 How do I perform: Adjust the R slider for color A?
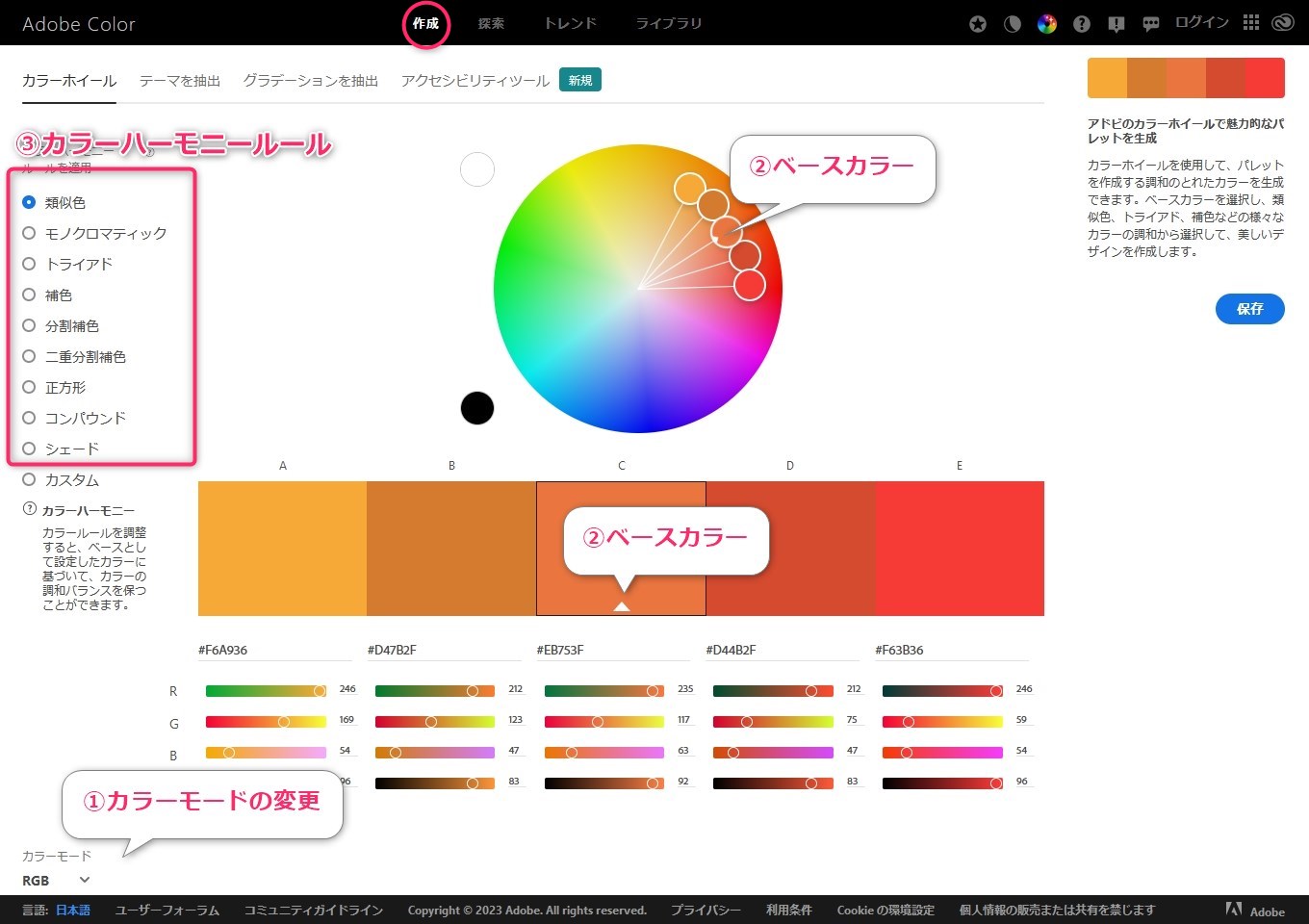point(266,691)
